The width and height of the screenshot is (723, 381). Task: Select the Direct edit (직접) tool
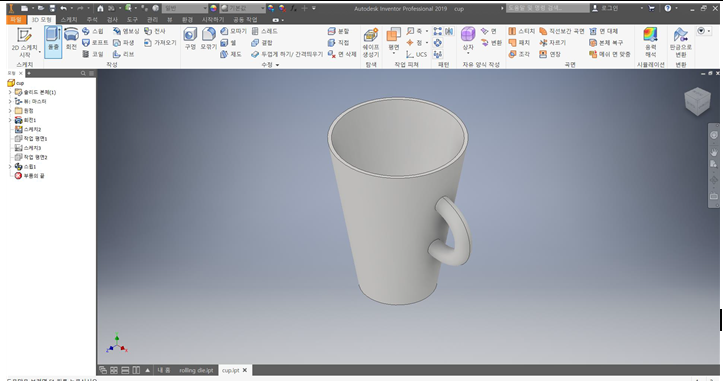[338, 42]
